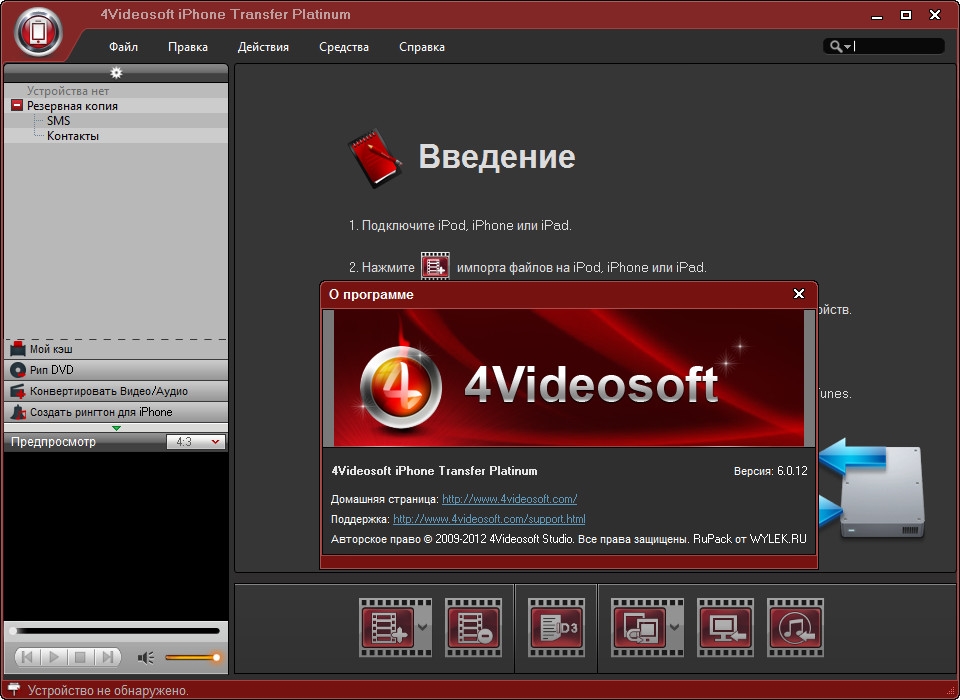Click the preview playback progress bar
Screen dimensions: 960x700
tap(116, 631)
